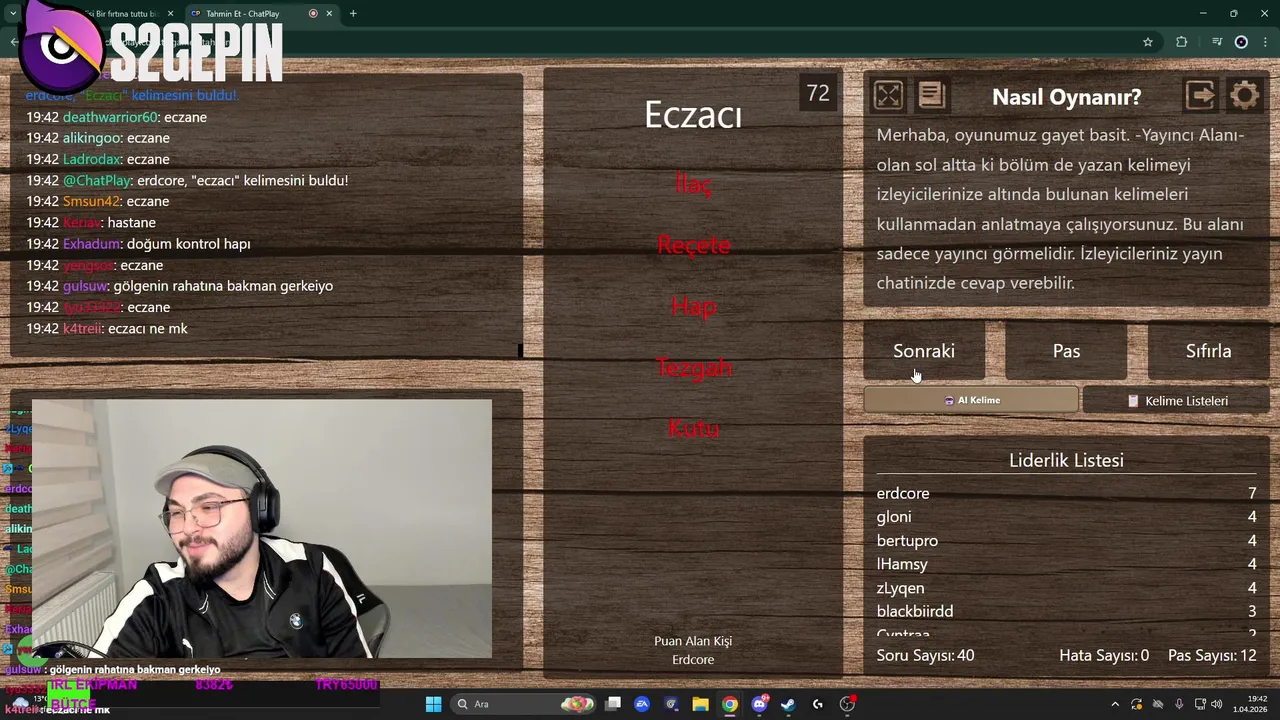Click the Hata Sayısı: 0 counter

point(1104,656)
